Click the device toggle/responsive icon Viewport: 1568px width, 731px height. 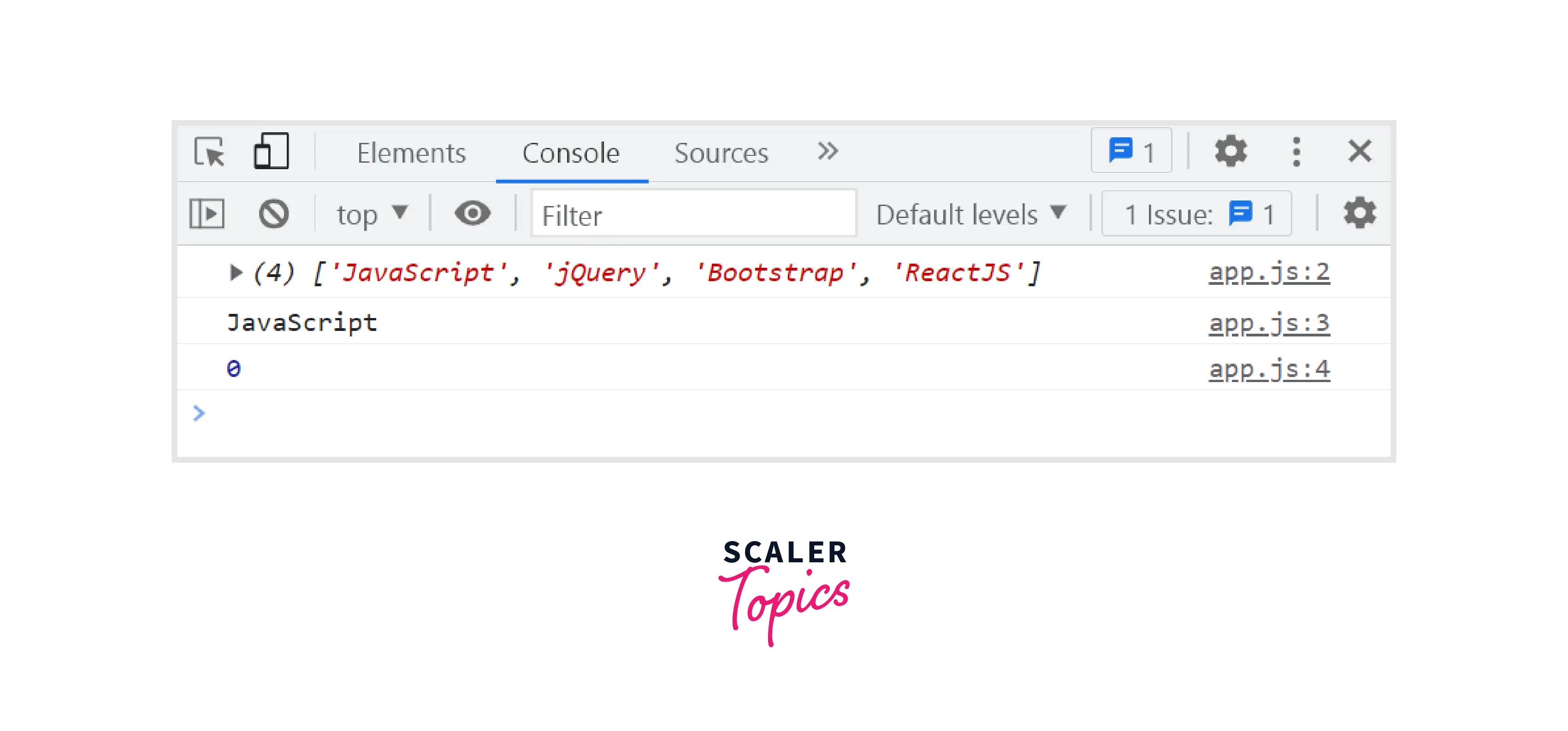click(272, 151)
